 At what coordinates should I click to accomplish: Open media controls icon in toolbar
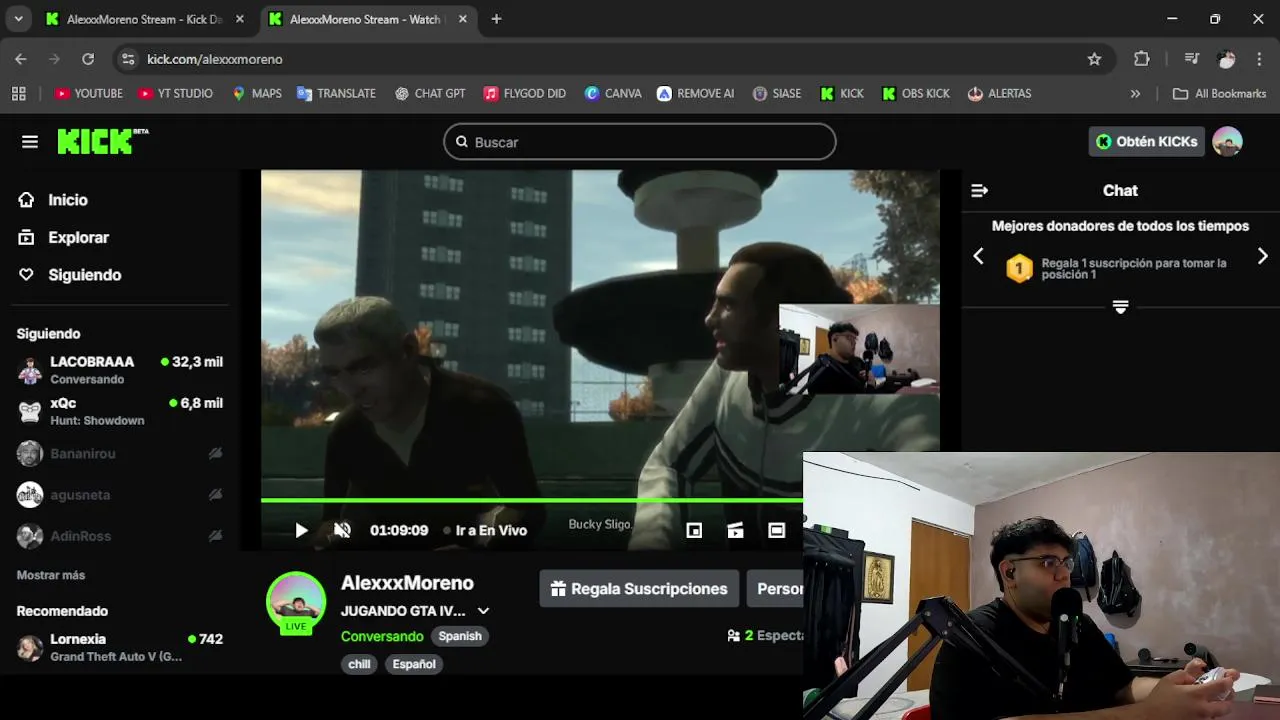(1191, 59)
